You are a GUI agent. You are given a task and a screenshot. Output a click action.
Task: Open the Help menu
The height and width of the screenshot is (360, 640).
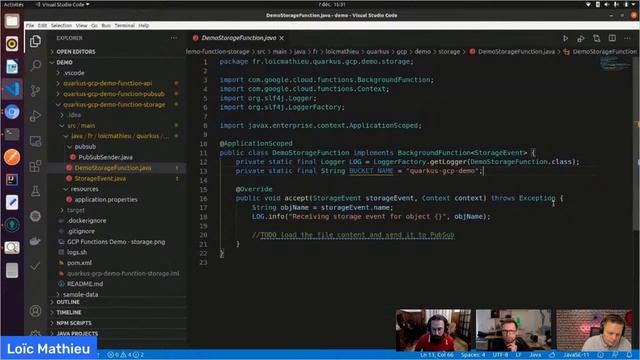tap(144, 25)
